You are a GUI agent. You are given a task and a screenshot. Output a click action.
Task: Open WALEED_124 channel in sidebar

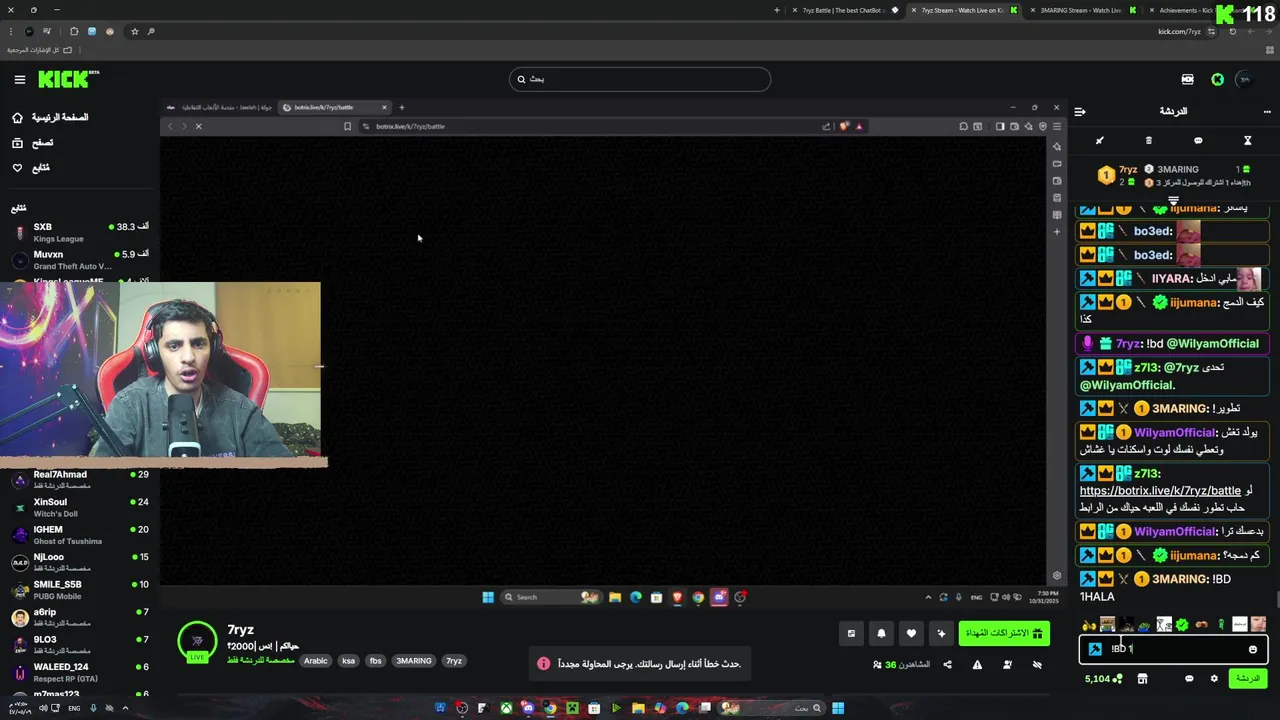(x=80, y=672)
